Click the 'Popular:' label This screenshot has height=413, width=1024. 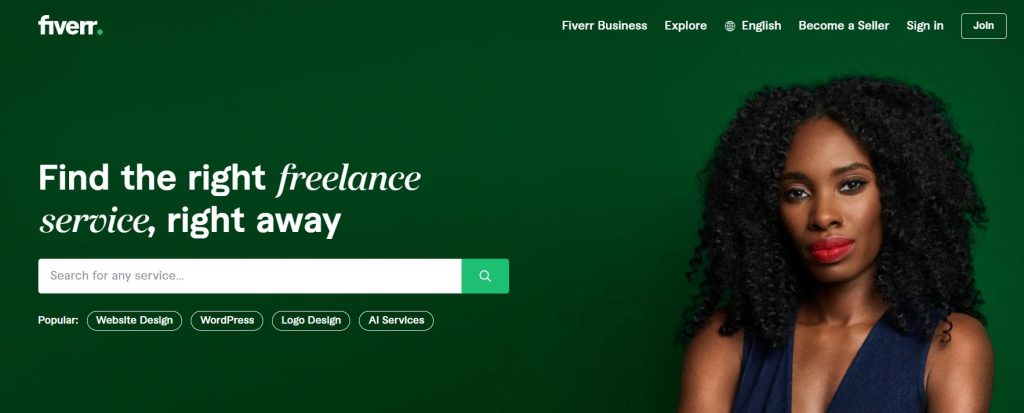58,321
